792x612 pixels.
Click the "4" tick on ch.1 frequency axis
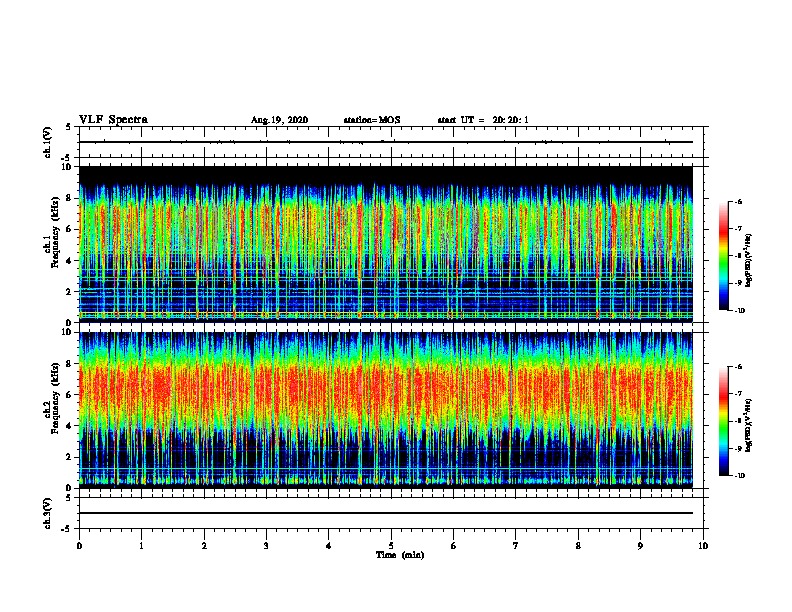coord(69,261)
